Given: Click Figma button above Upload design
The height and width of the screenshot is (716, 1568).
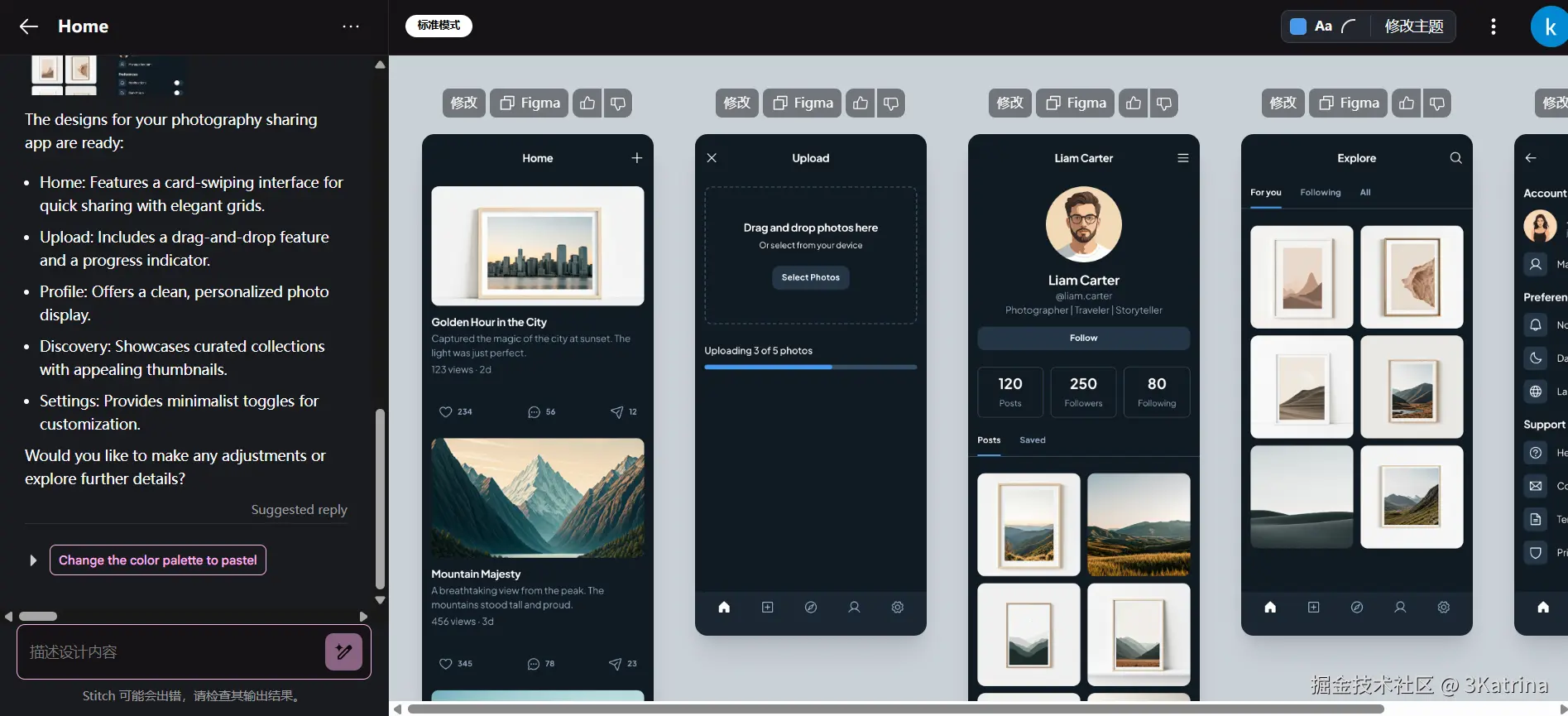Looking at the screenshot, I should (803, 103).
